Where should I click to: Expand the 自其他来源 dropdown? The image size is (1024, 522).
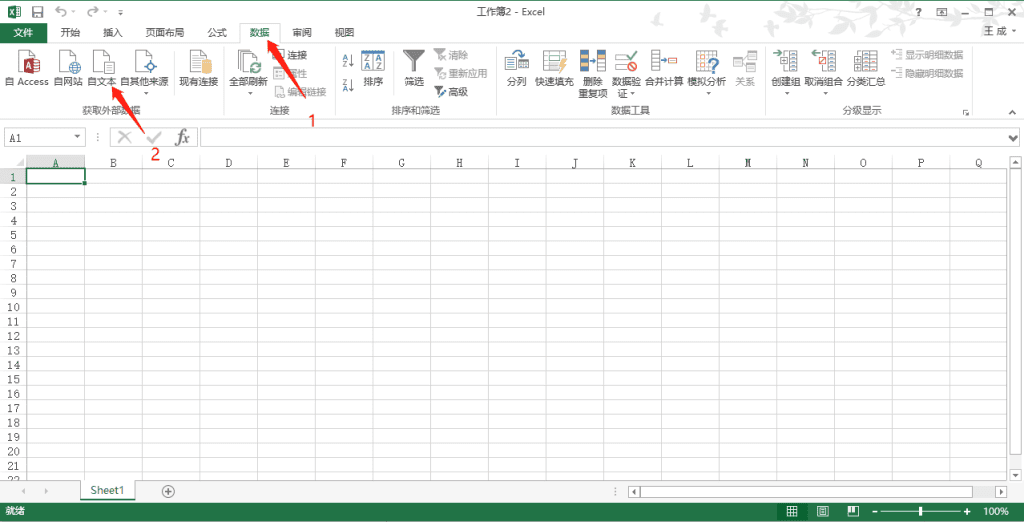click(144, 94)
